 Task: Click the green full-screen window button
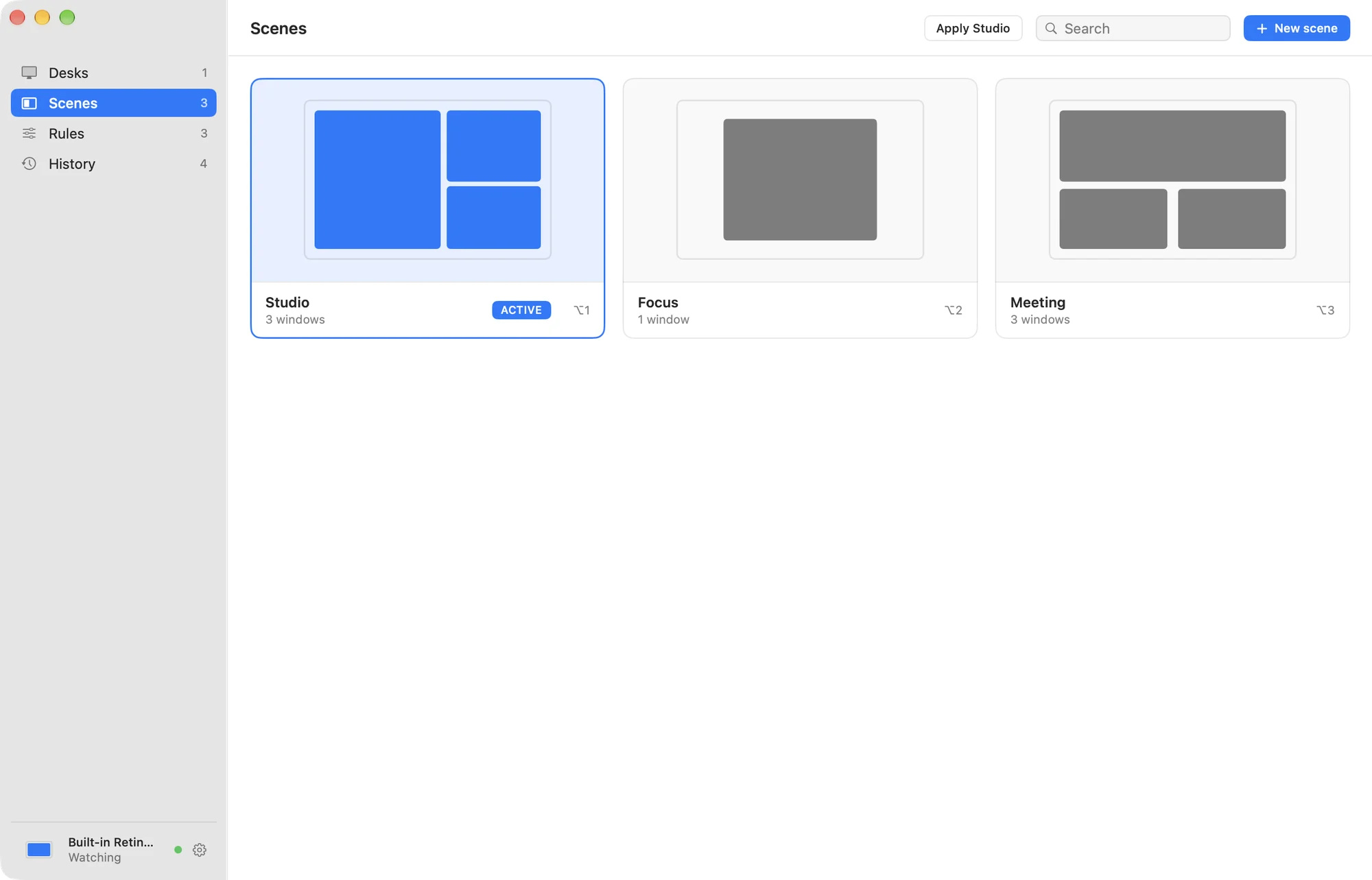pyautogui.click(x=67, y=17)
